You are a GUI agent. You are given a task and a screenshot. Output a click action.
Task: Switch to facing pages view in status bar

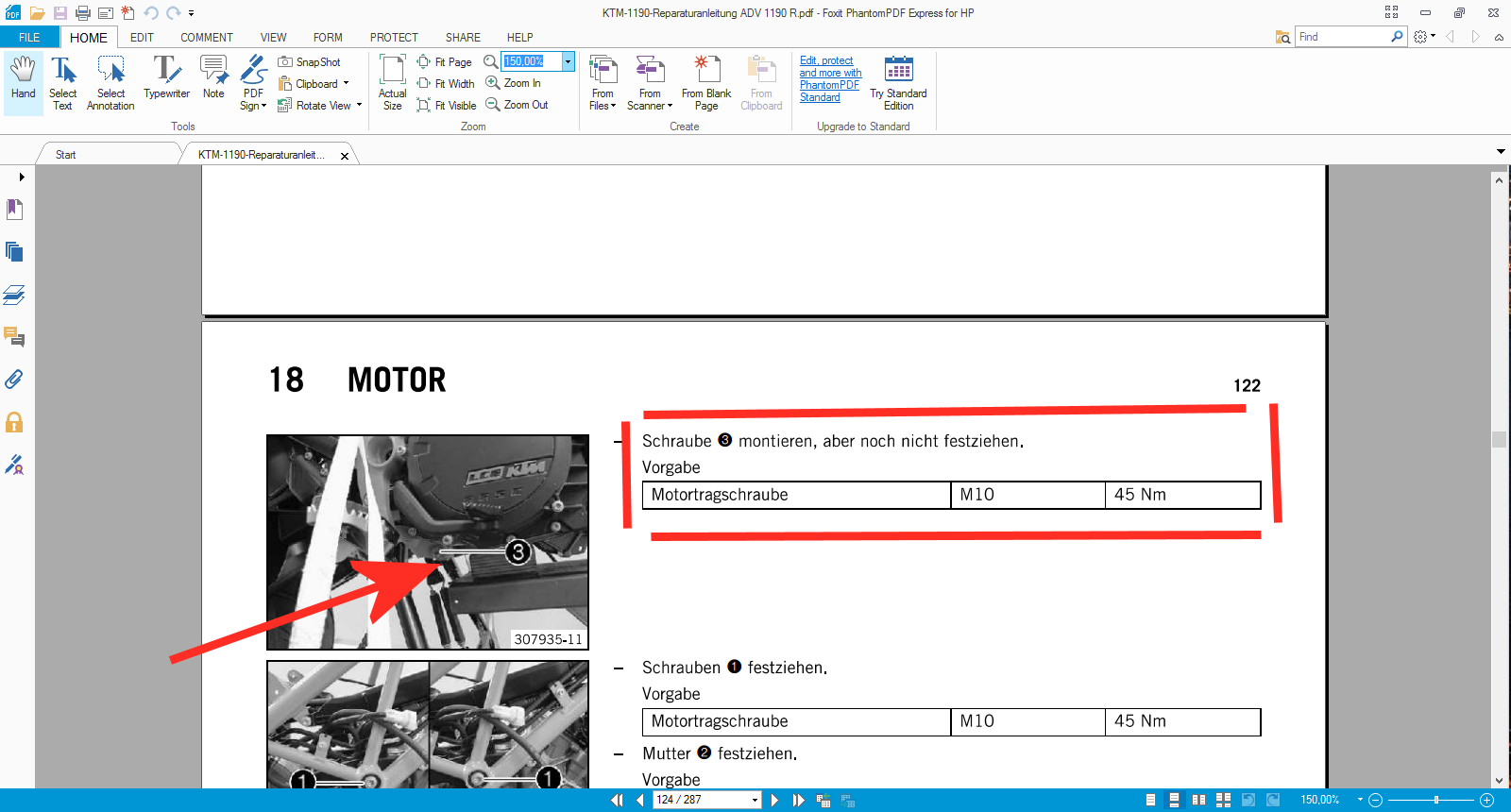1198,800
